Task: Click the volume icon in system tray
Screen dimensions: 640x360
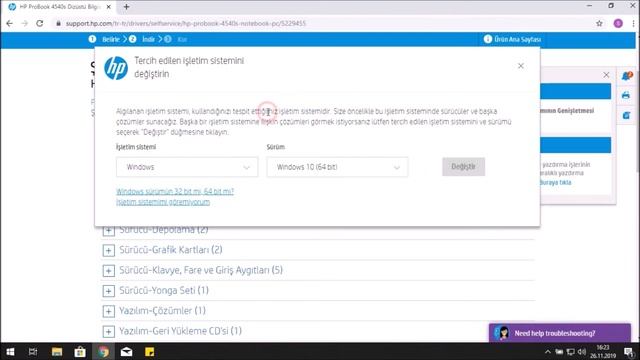Action: point(582,352)
